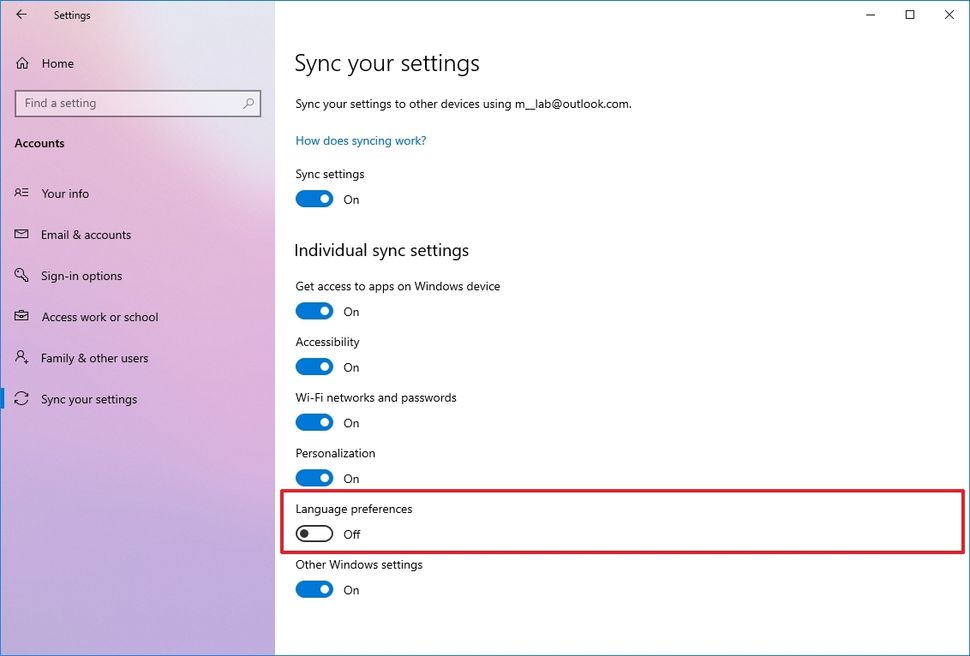Click the Sign-in options key icon

click(22, 275)
